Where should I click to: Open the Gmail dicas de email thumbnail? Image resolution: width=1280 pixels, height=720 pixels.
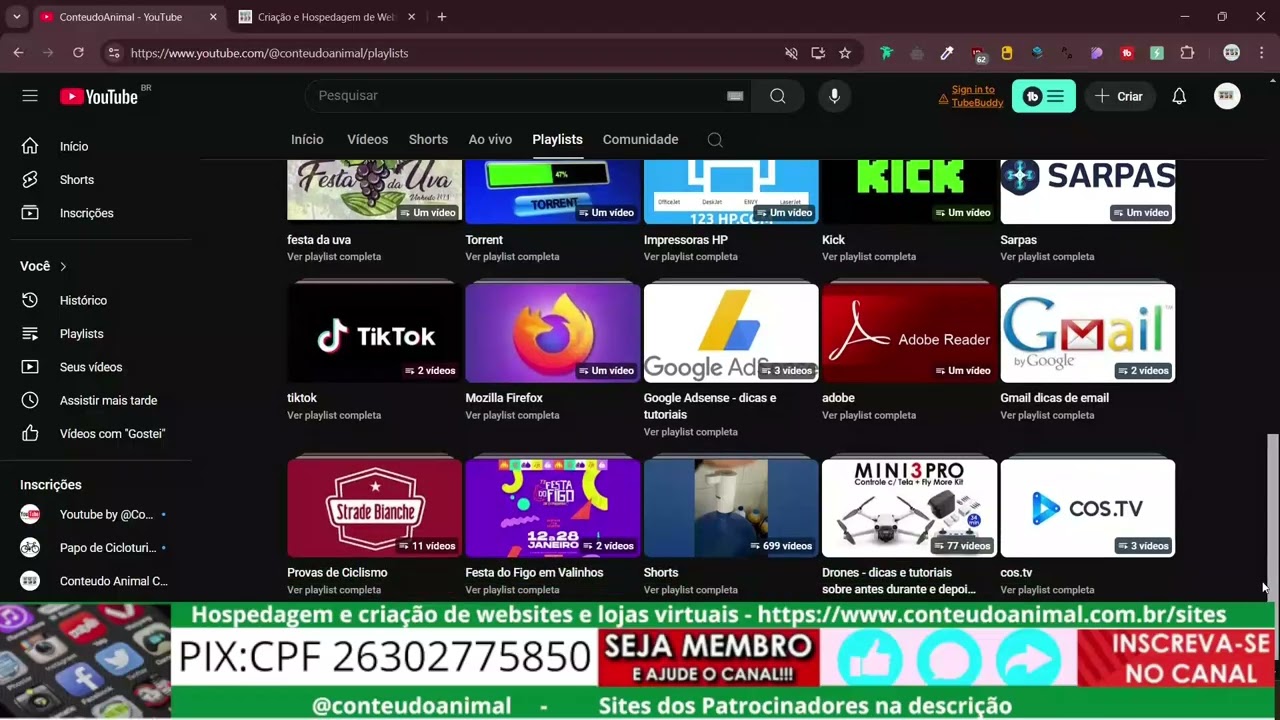(x=1087, y=333)
